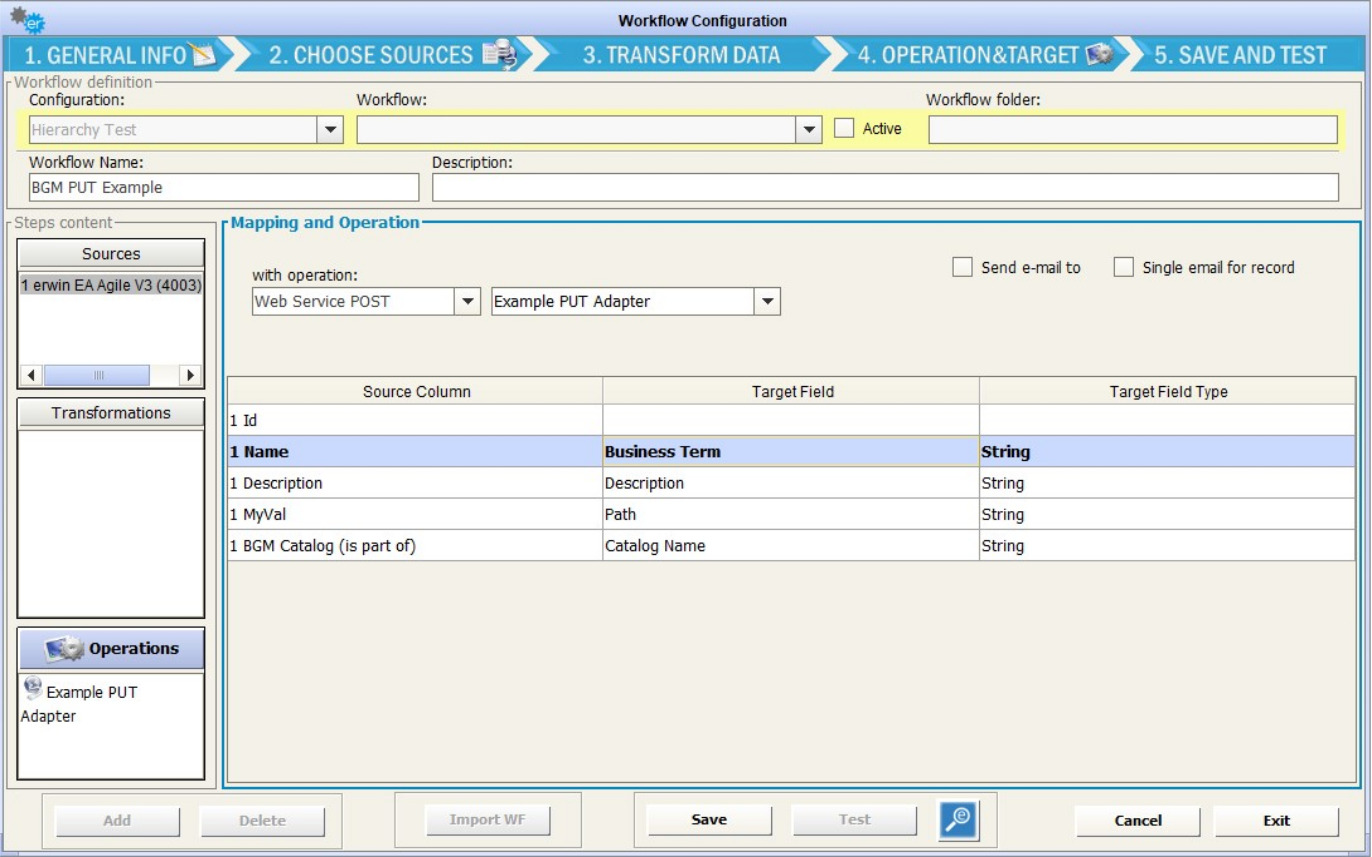Click the Example PUT Adapter operation icon
Screen dimensions: 1372x857
(x=33, y=687)
